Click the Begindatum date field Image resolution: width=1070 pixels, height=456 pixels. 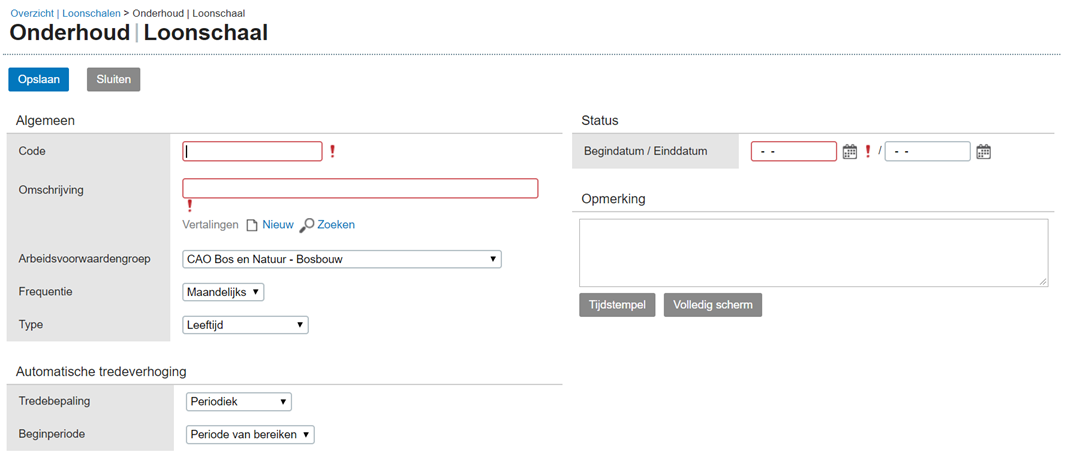click(x=794, y=152)
